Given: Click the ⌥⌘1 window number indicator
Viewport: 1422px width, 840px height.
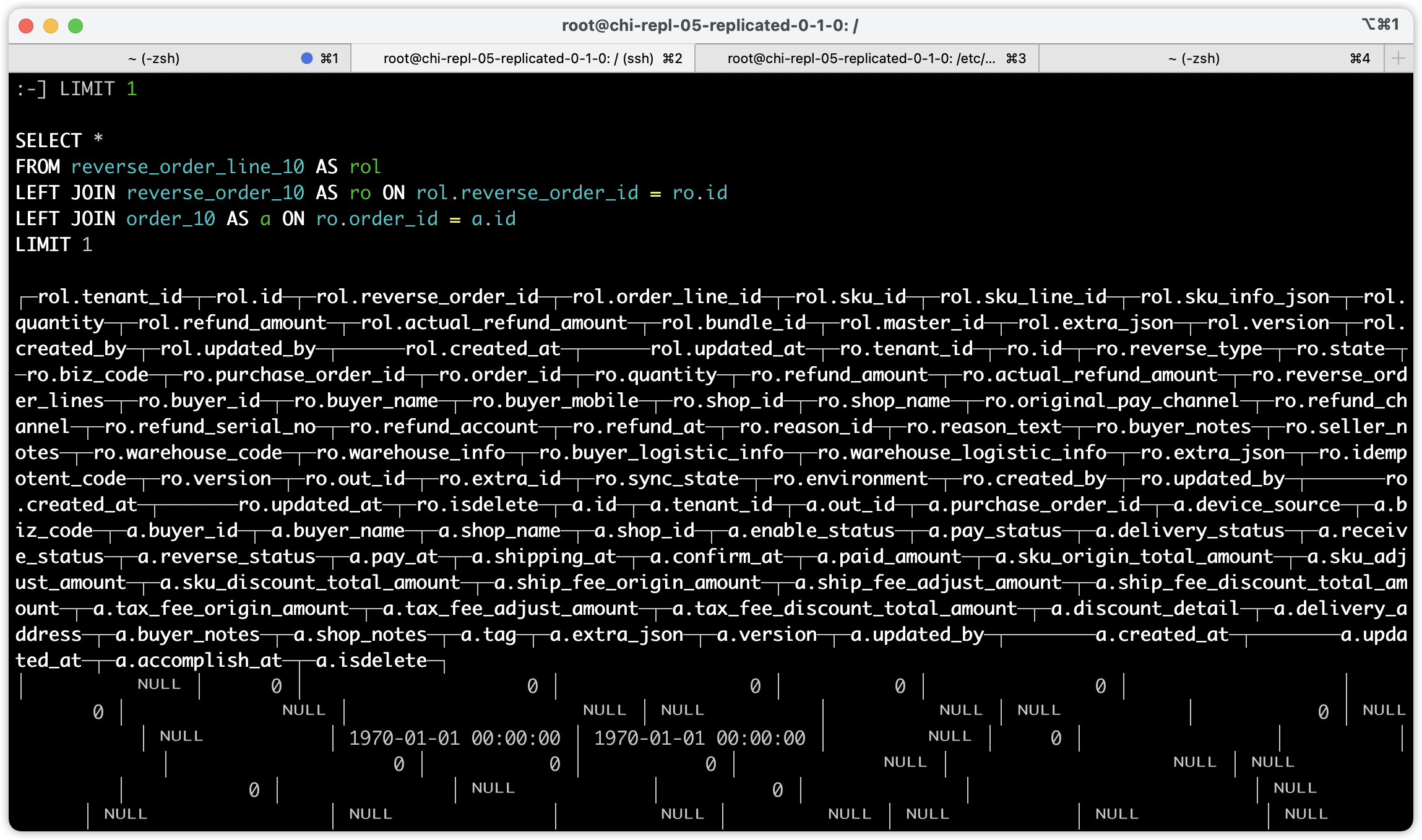Looking at the screenshot, I should (x=1379, y=24).
